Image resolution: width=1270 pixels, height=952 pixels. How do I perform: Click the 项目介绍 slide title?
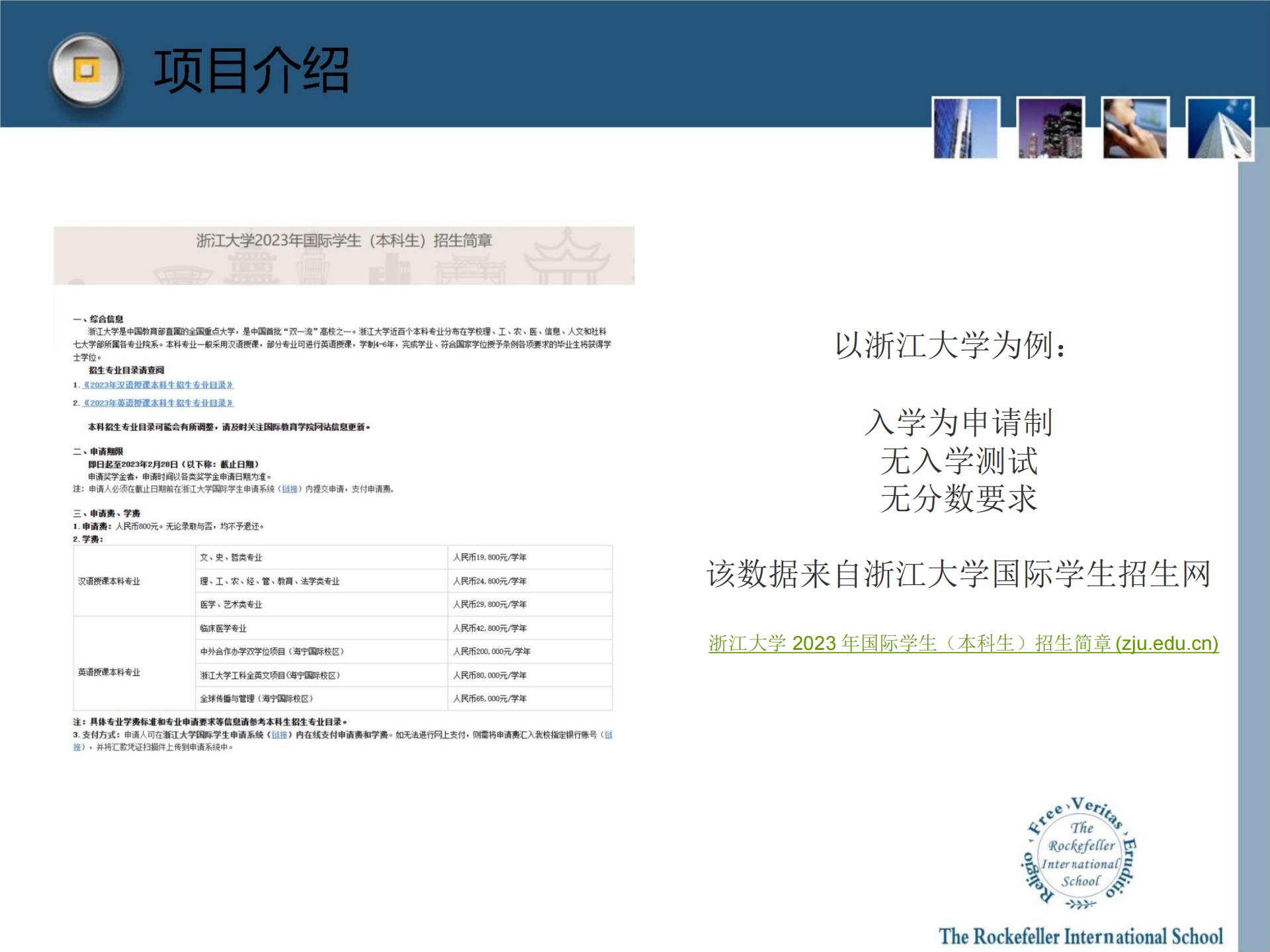(x=251, y=70)
